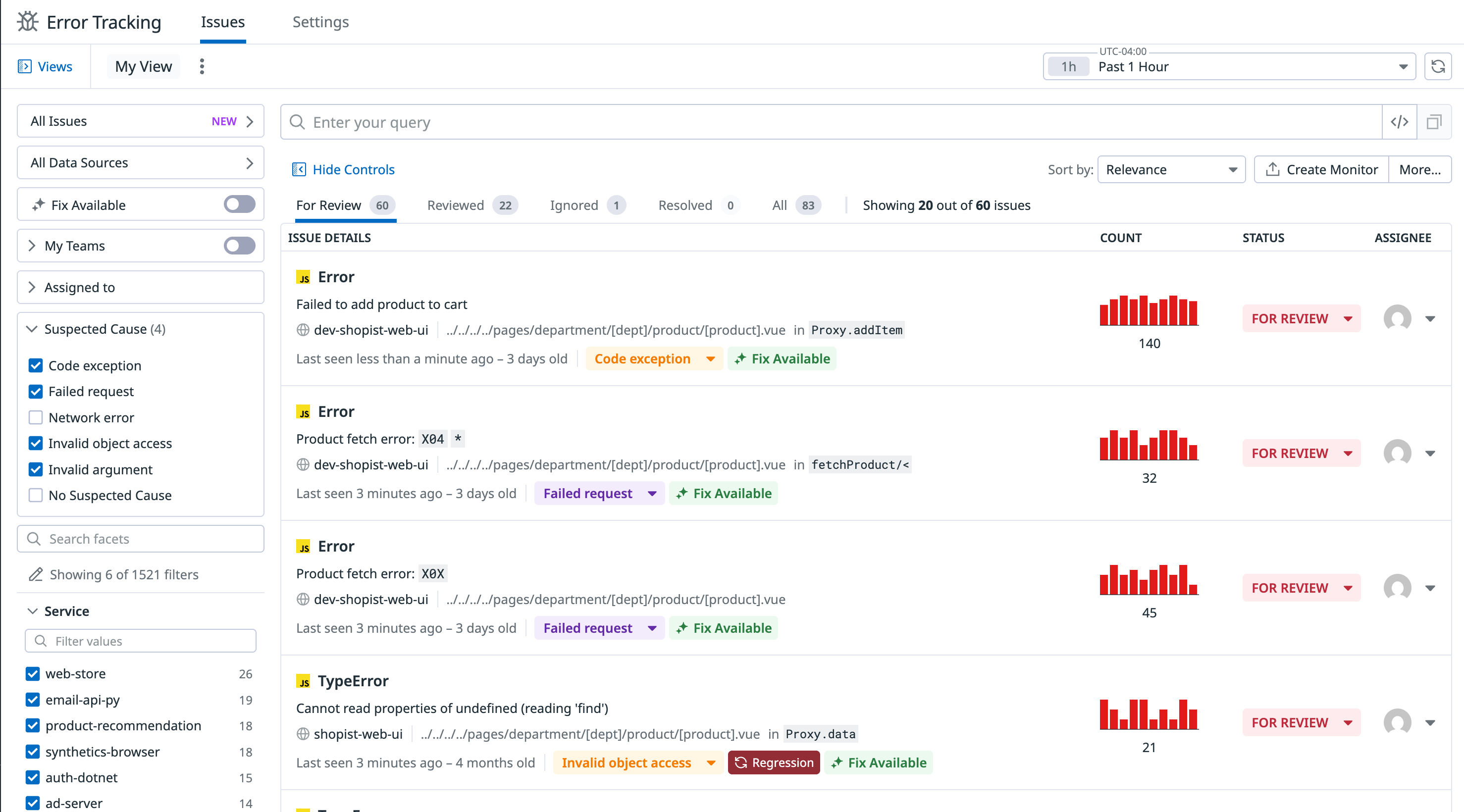Open the Sort by Relevance dropdown
Image resolution: width=1464 pixels, height=812 pixels.
1171,169
